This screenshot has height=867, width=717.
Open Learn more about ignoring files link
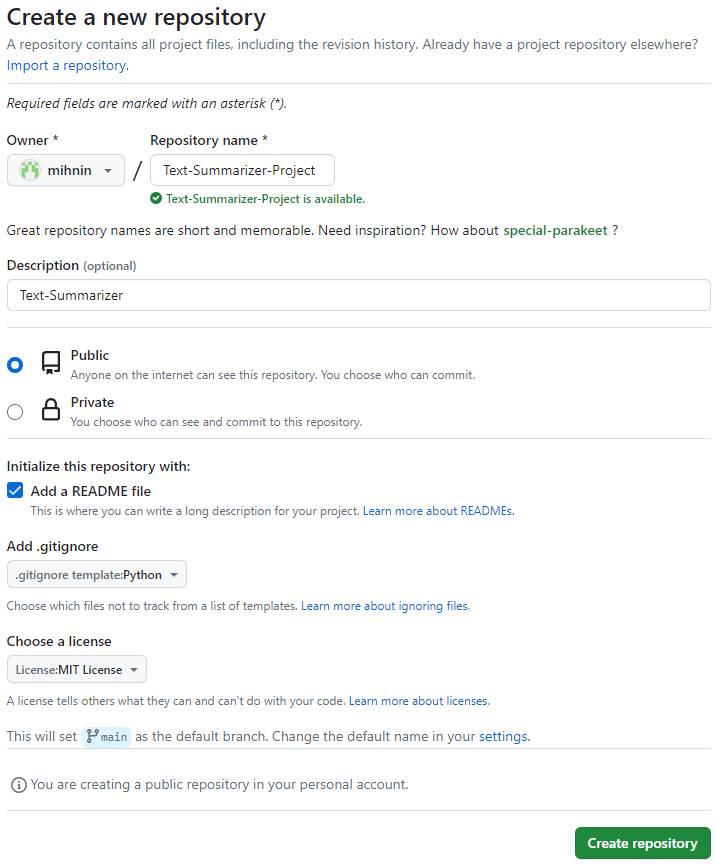click(x=385, y=606)
